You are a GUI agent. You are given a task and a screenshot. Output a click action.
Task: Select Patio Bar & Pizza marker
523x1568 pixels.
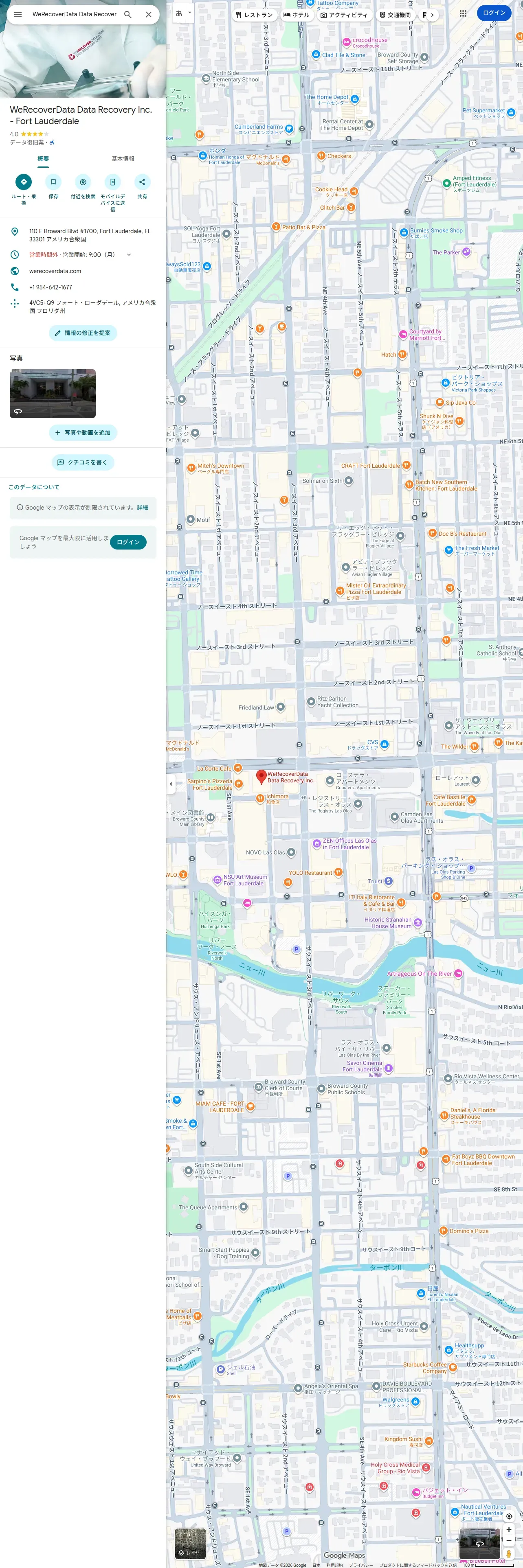click(x=276, y=226)
